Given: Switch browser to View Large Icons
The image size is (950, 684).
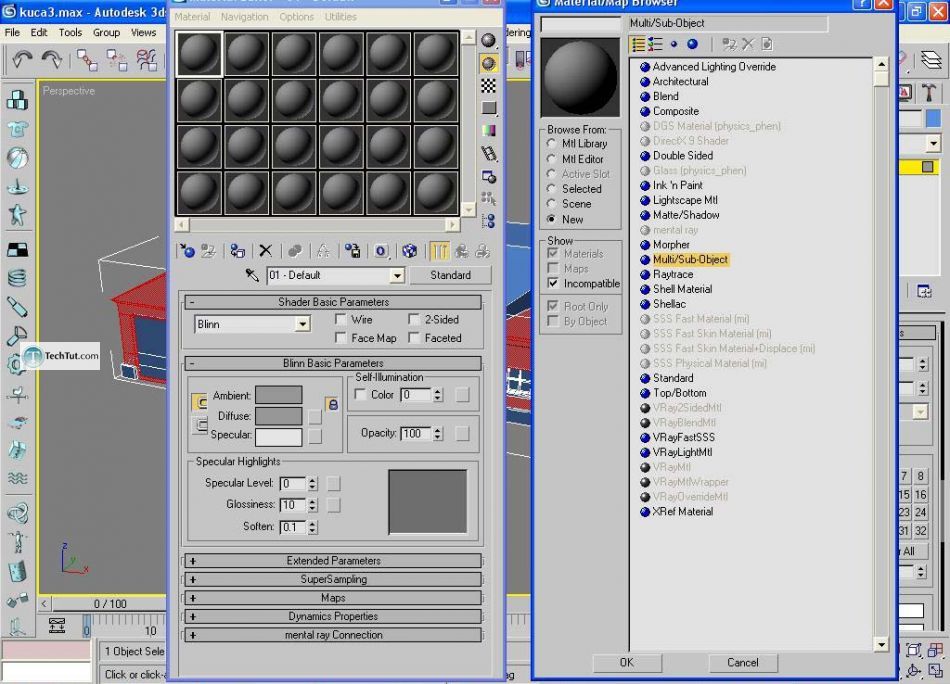Looking at the screenshot, I should point(692,44).
